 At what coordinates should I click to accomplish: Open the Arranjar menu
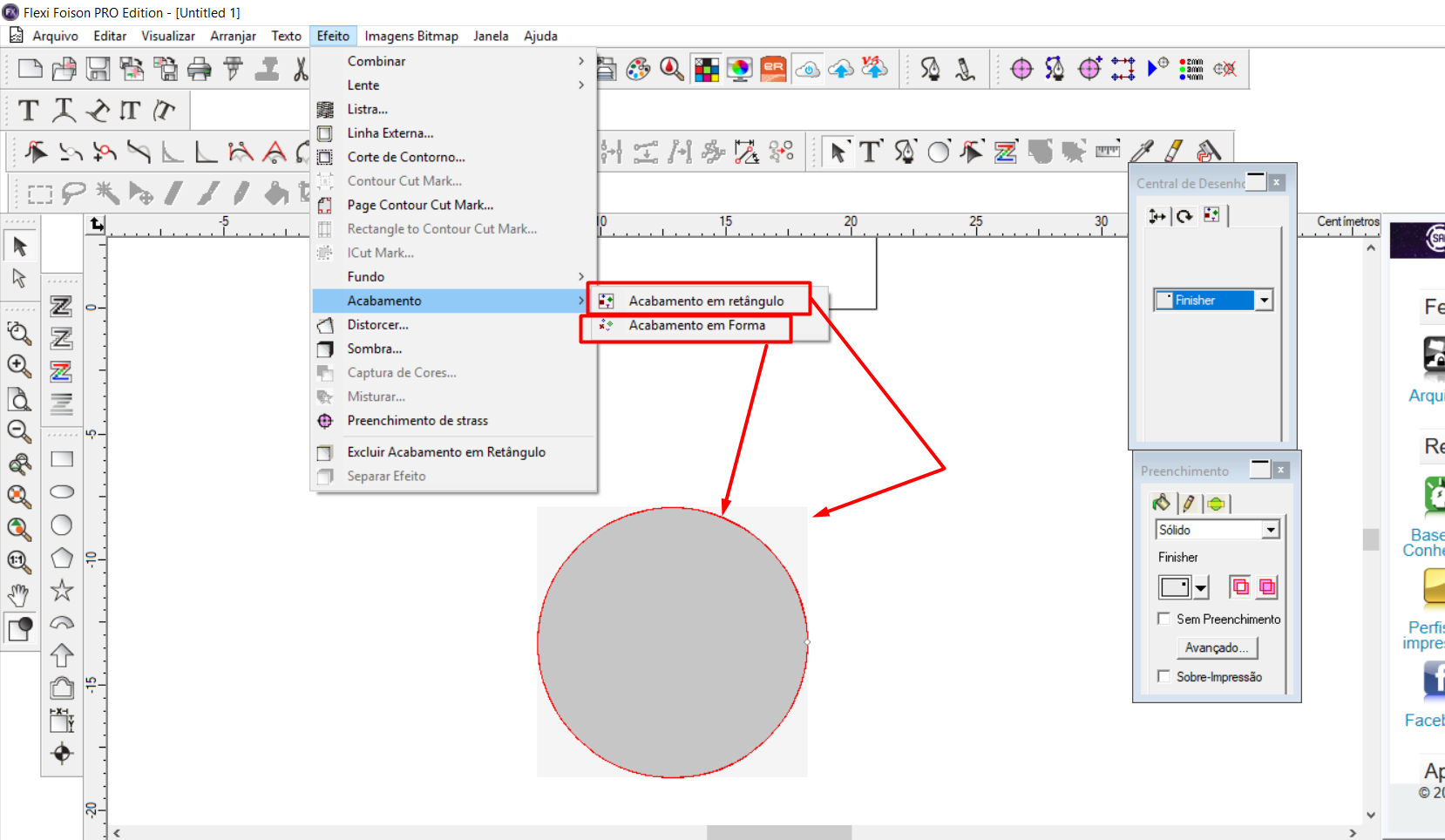[x=233, y=36]
